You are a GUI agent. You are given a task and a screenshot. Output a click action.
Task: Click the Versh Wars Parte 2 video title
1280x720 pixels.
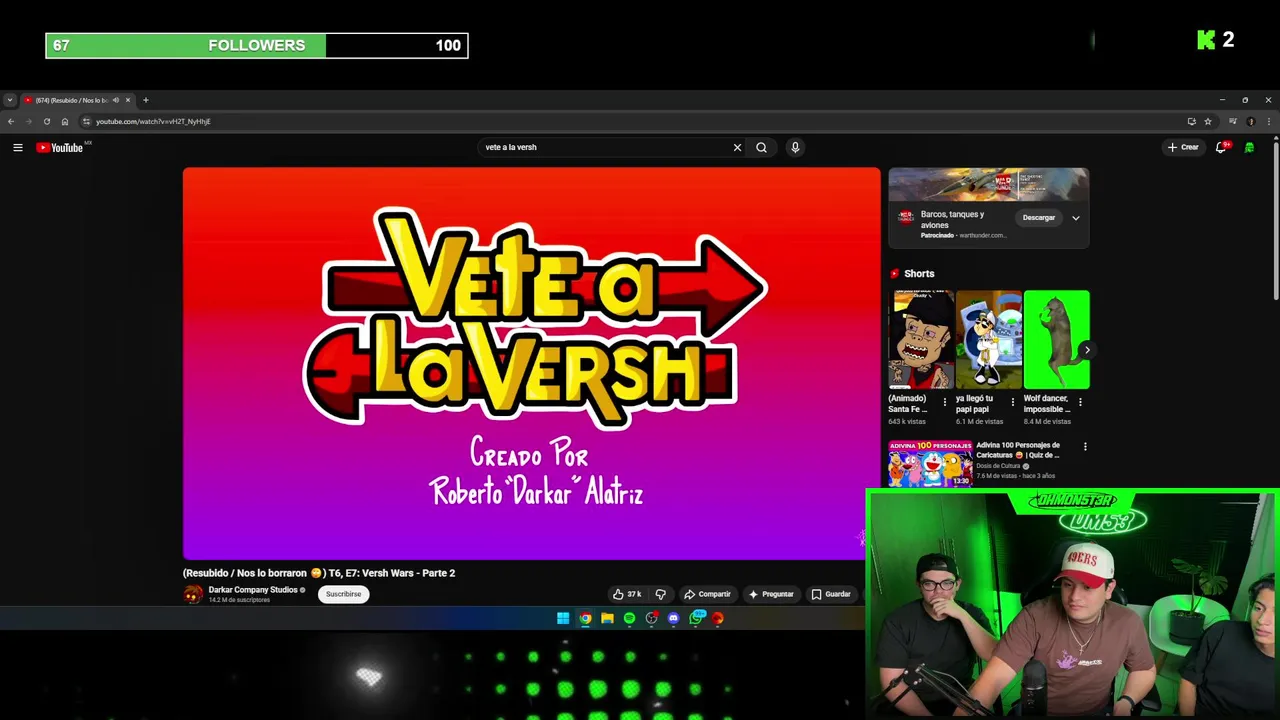[319, 573]
